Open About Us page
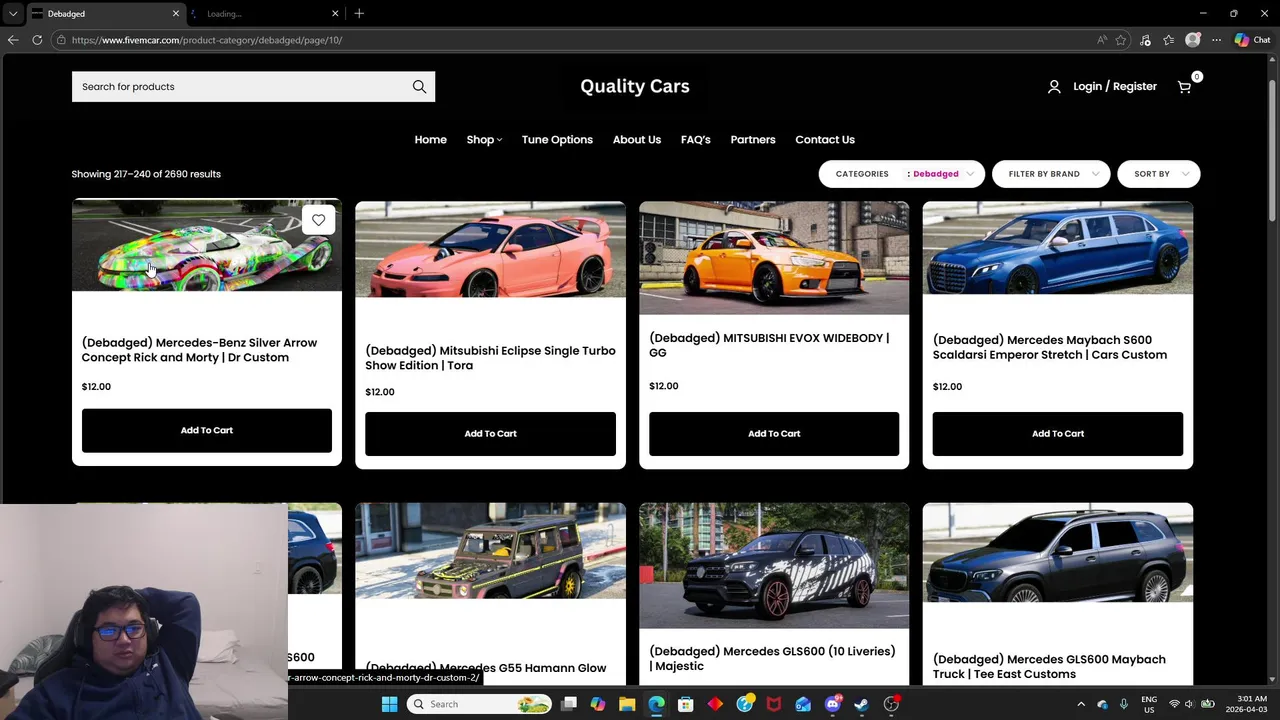Screen dimensions: 1280x720 tap(637, 140)
